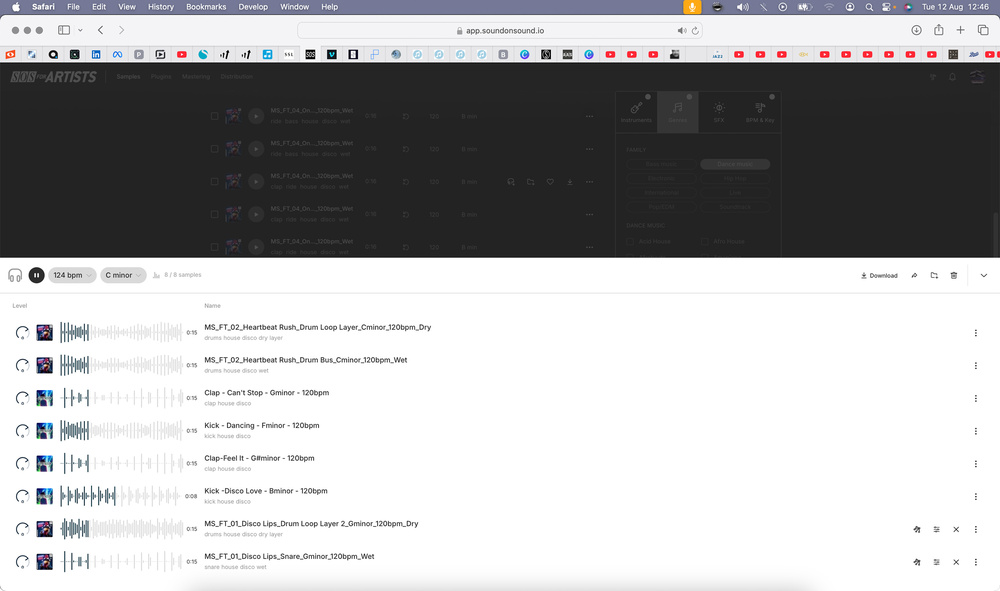
Task: Remove the Disco Lips Snare sample with X
Action: [x=956, y=562]
